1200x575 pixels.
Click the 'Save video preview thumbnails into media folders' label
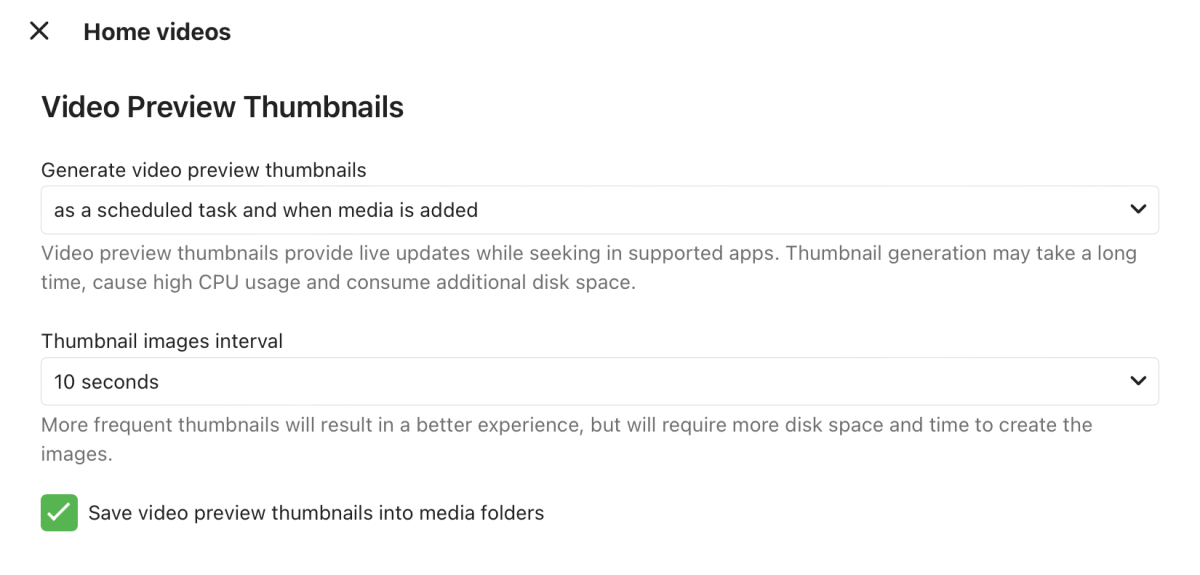pos(316,513)
